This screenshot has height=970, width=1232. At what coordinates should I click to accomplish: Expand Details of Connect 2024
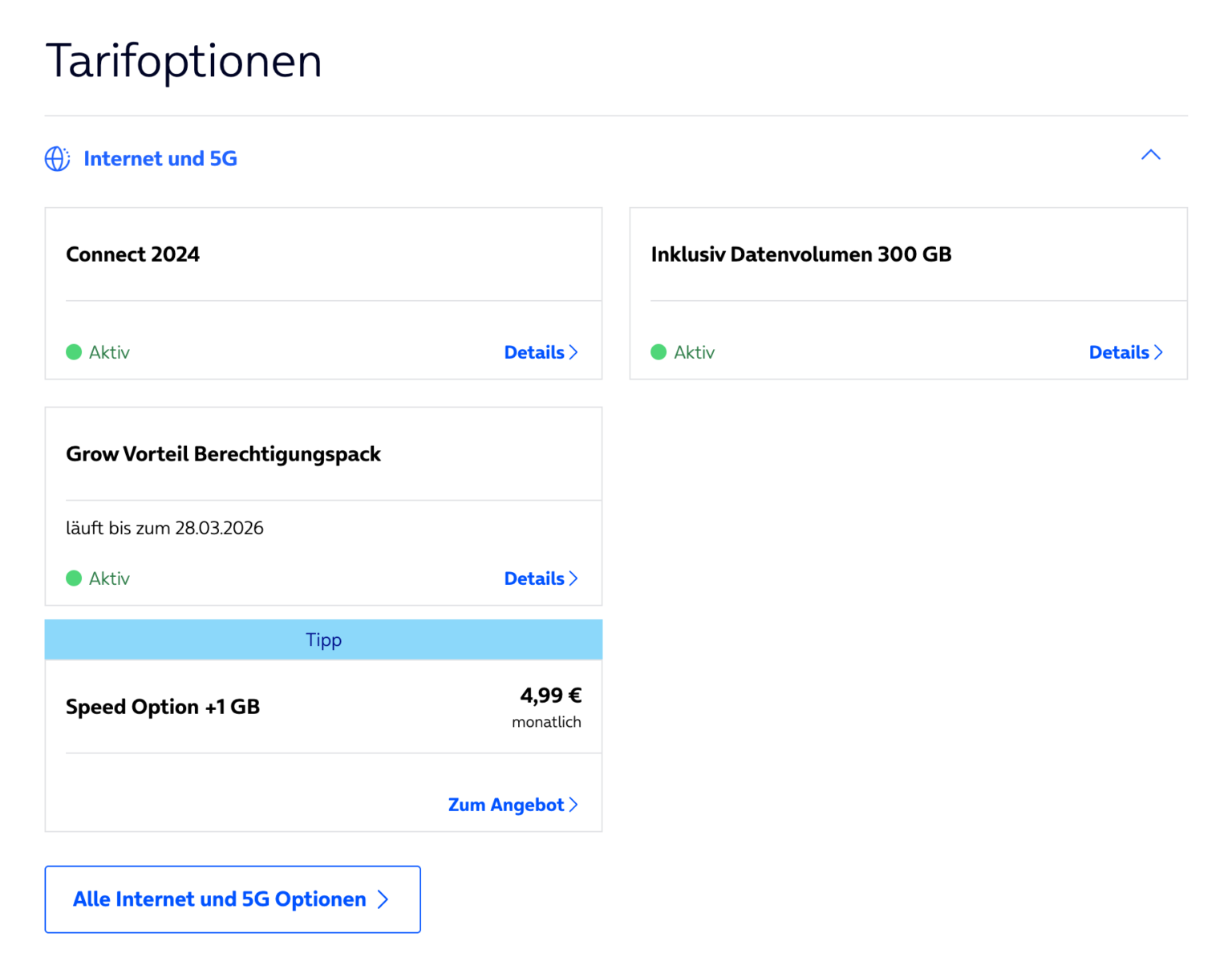(x=535, y=351)
